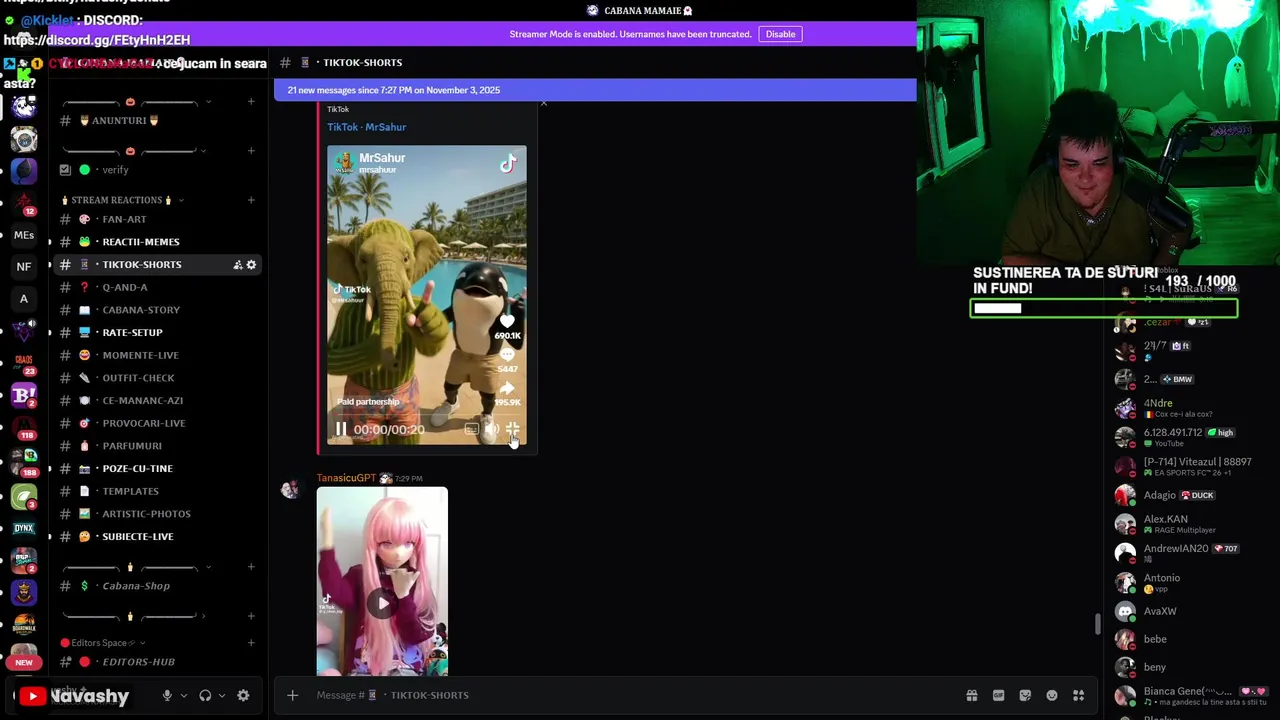This screenshot has width=1280, height=720.
Task: Add a channel to STREAM REACTIONS category
Action: (x=251, y=200)
